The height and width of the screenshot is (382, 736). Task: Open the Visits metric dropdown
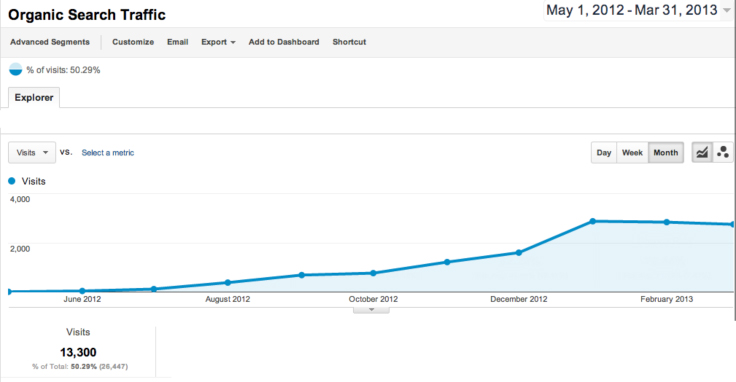tap(32, 153)
